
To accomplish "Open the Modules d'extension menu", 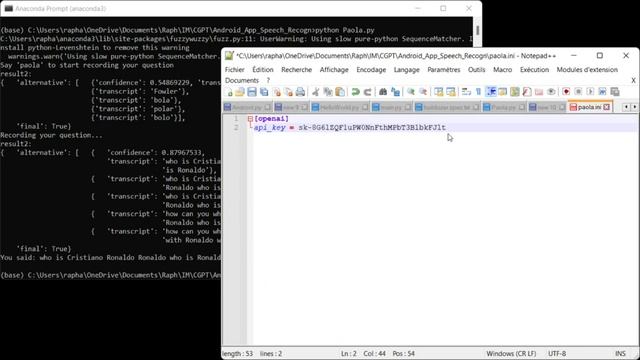I will [587, 70].
